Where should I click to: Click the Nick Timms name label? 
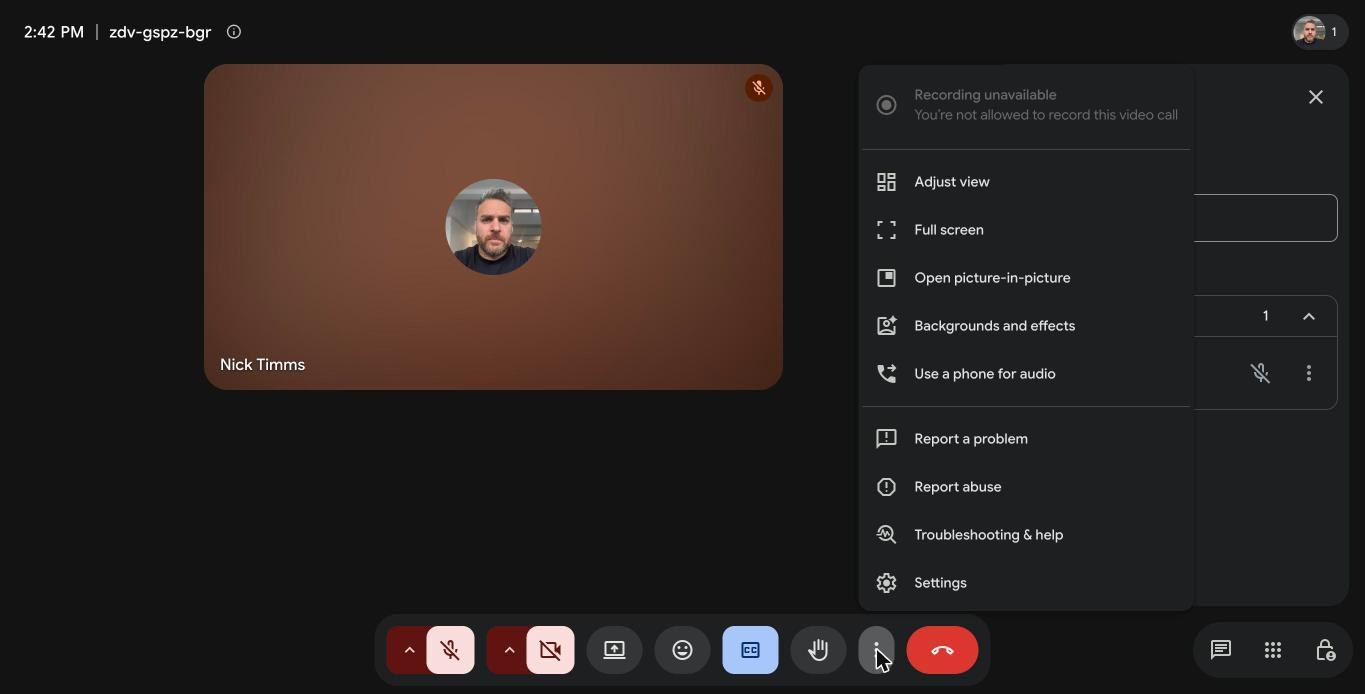pyautogui.click(x=262, y=365)
